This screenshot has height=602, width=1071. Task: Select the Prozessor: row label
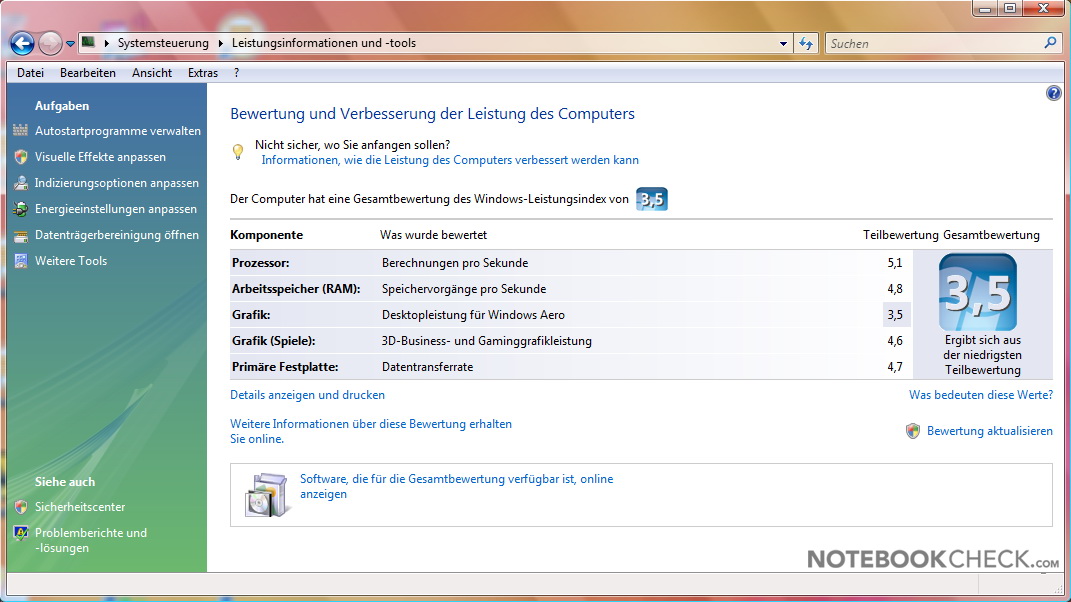click(x=260, y=262)
